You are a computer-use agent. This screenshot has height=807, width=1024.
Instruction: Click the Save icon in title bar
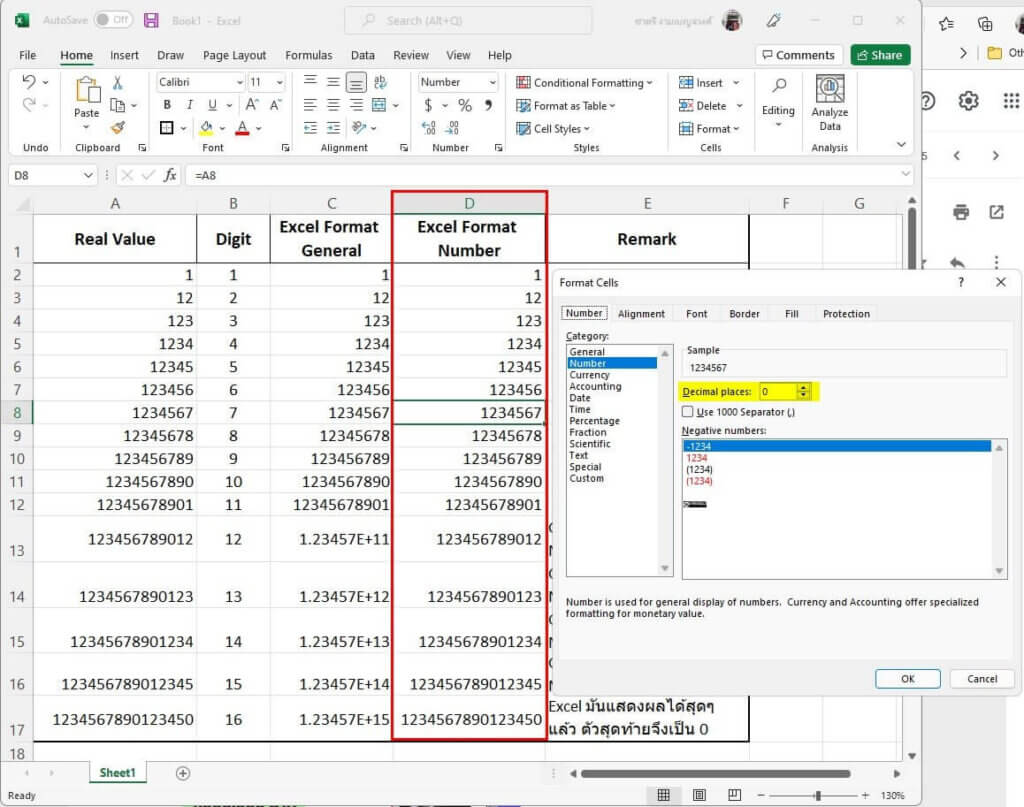click(151, 20)
